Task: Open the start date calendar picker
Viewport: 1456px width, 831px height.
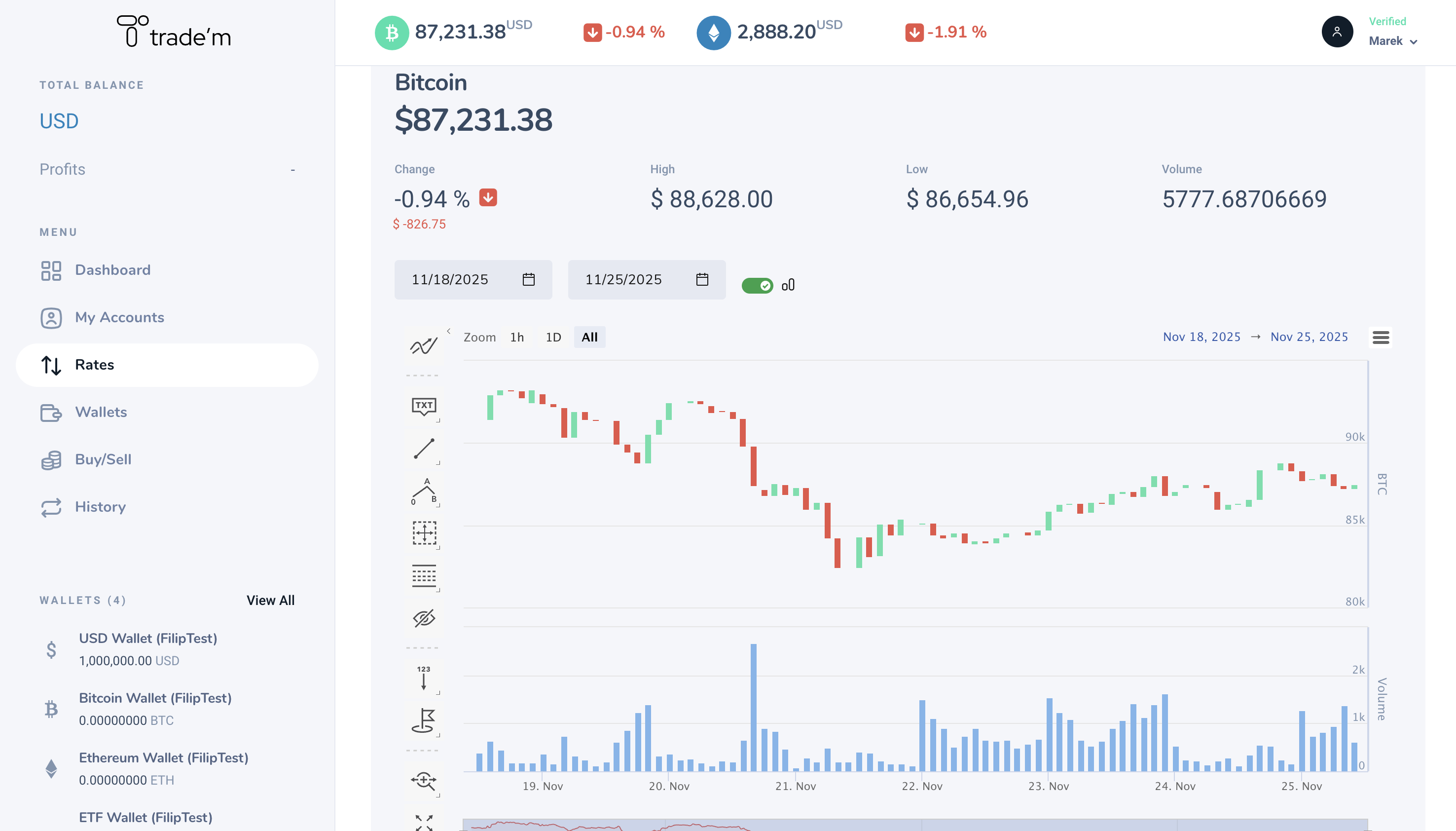Action: (528, 280)
